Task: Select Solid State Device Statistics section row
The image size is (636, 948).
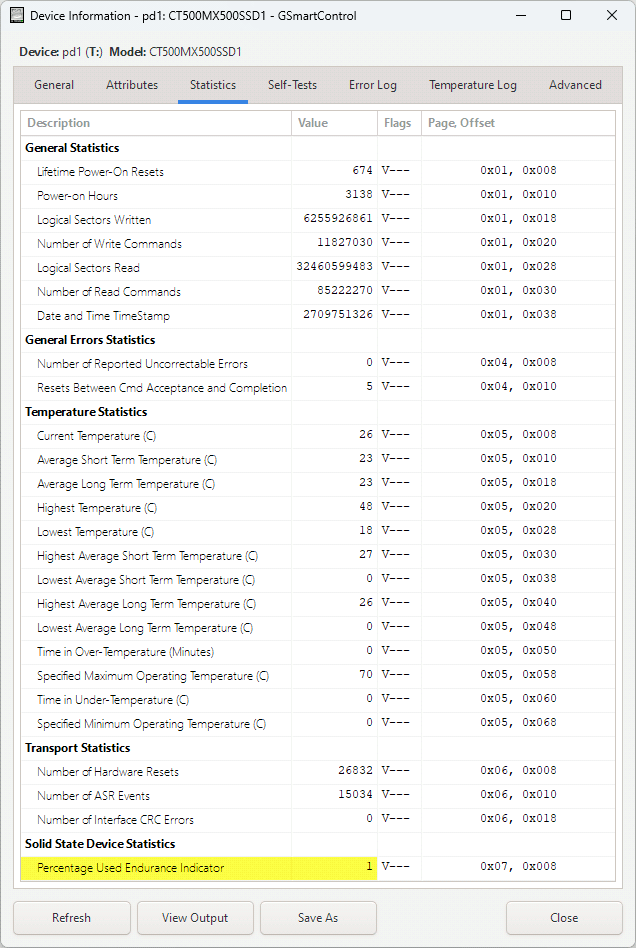Action: click(318, 843)
